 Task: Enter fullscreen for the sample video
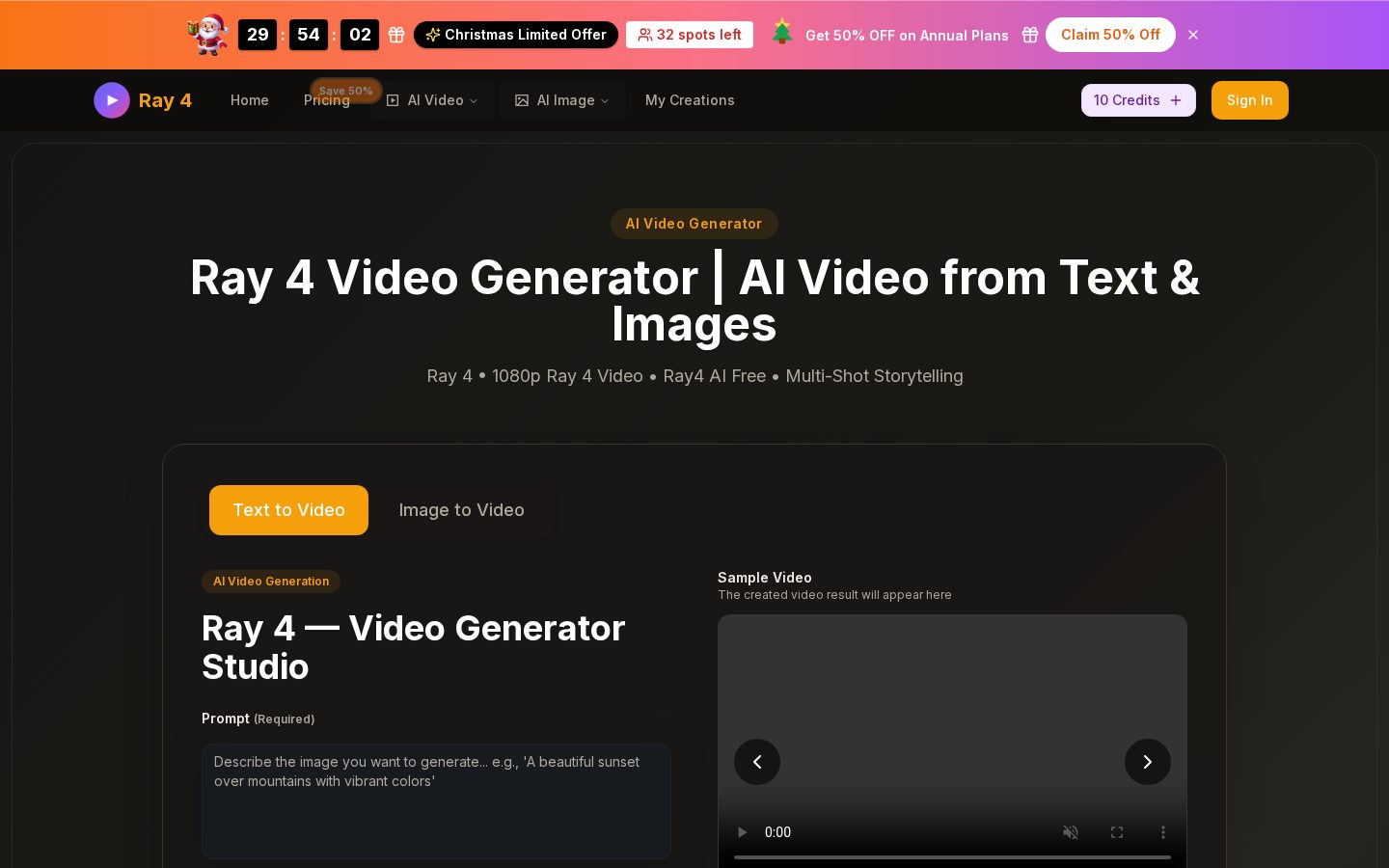pyautogui.click(x=1117, y=832)
